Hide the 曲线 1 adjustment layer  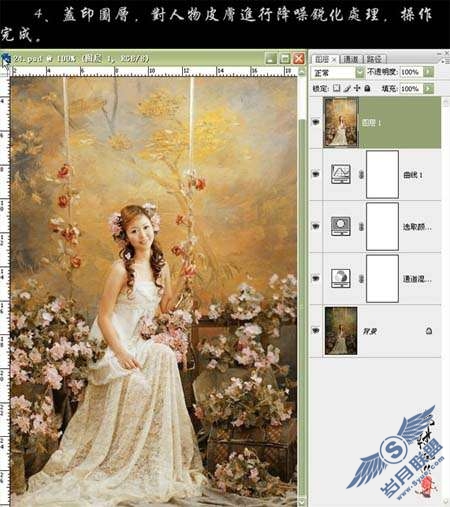tap(316, 174)
